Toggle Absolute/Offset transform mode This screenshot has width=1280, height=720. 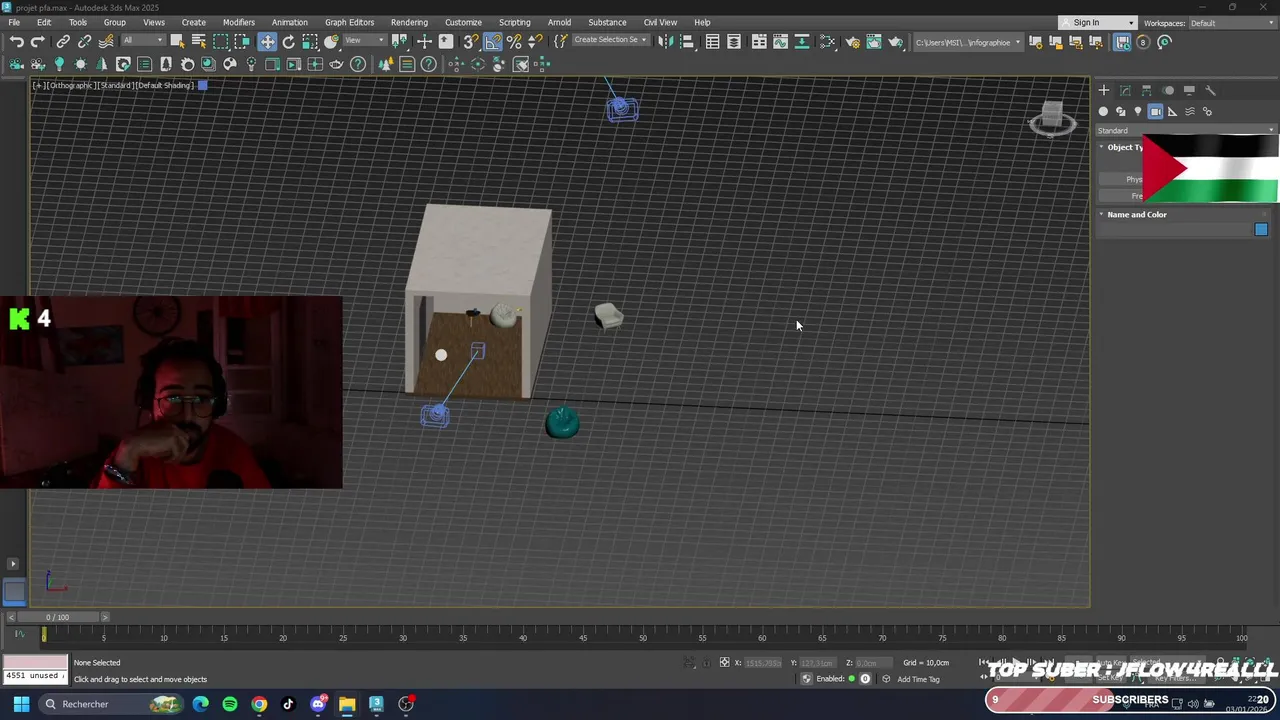pyautogui.click(x=724, y=662)
